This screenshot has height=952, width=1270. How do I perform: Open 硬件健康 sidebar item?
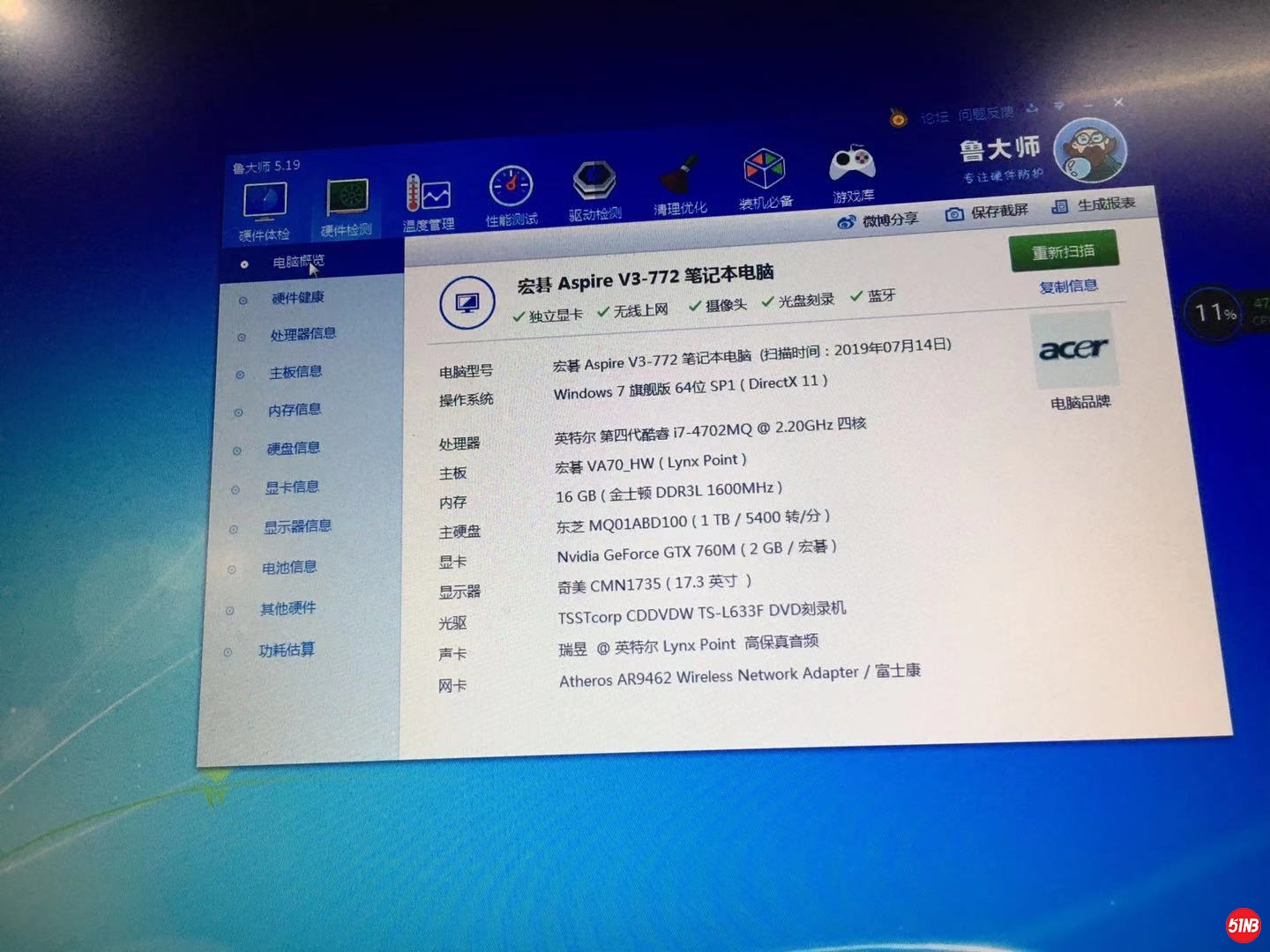pyautogui.click(x=297, y=298)
